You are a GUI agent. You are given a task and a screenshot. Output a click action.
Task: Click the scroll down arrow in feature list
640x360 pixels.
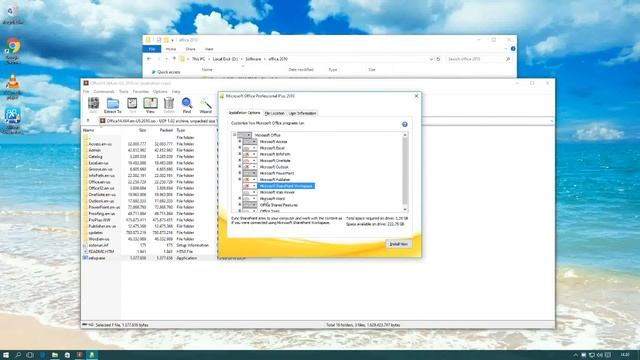point(405,209)
